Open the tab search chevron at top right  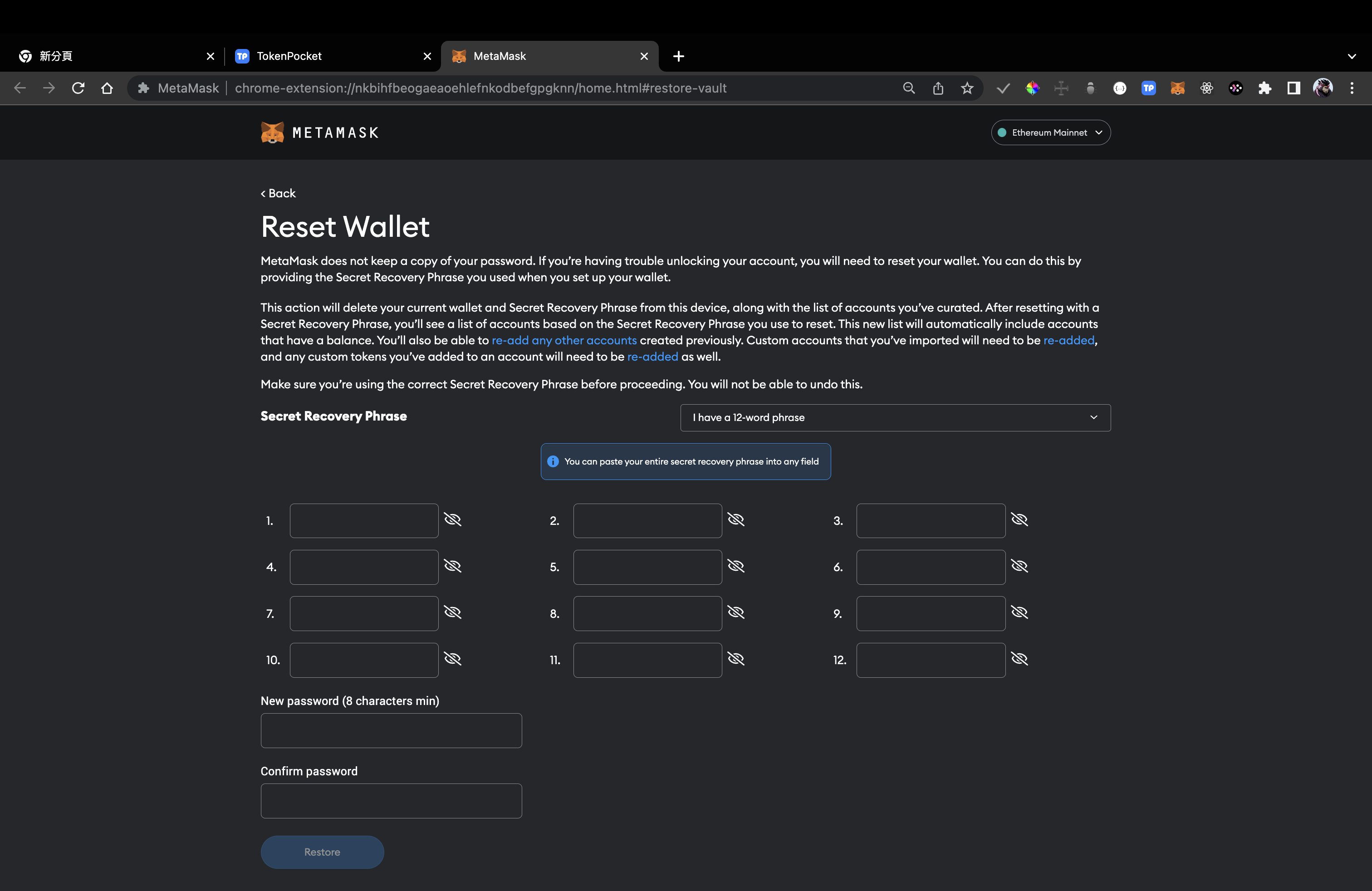(x=1352, y=56)
